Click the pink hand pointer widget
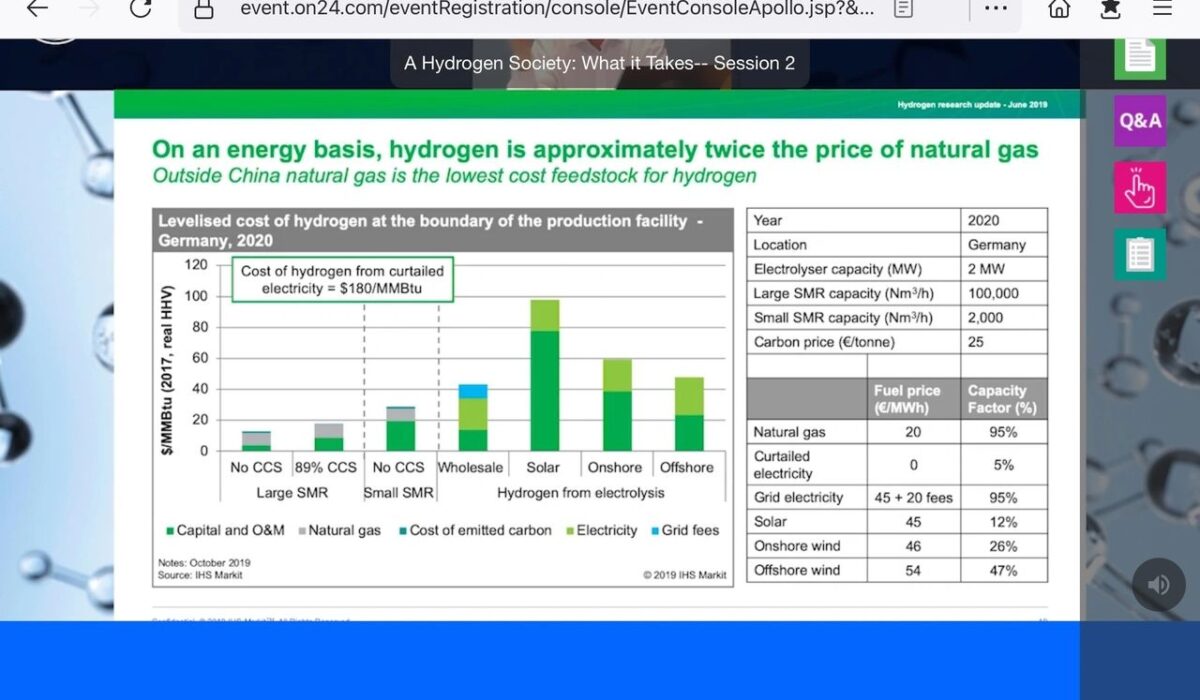Image resolution: width=1200 pixels, height=700 pixels. coord(1140,187)
